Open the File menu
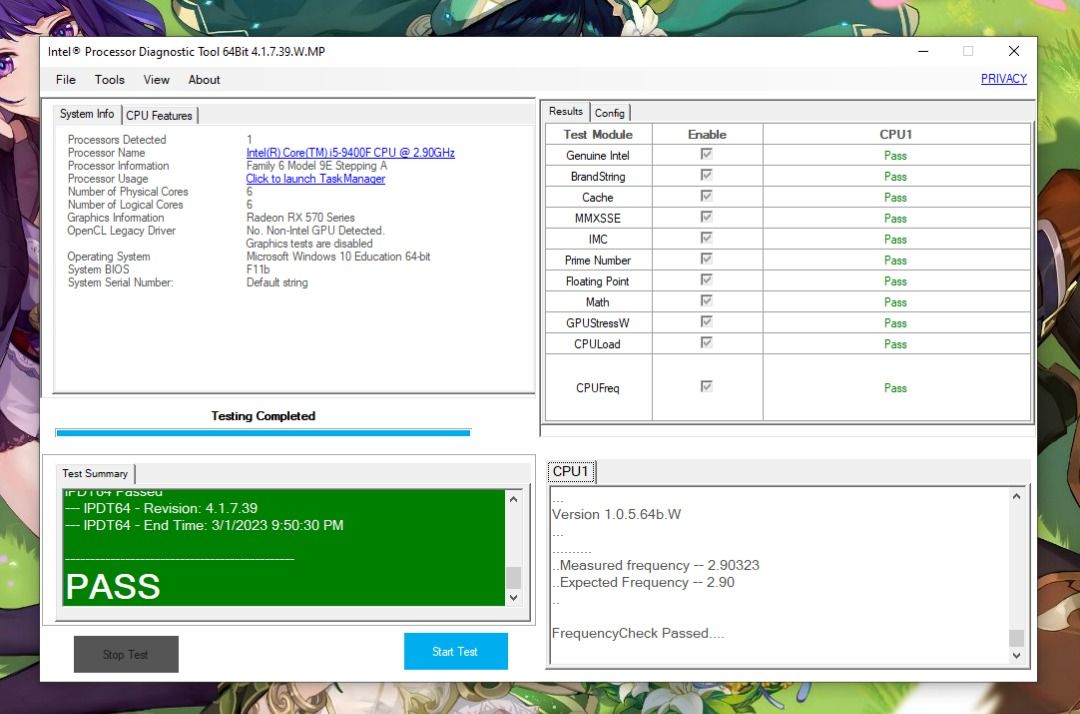Screen dimensions: 1080x714 pos(65,80)
